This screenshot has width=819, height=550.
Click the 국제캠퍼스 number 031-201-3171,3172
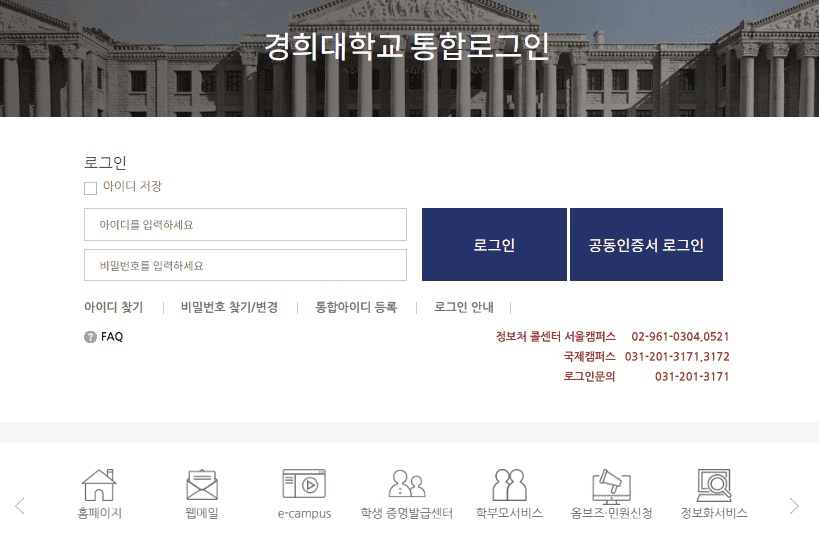pyautogui.click(x=677, y=357)
